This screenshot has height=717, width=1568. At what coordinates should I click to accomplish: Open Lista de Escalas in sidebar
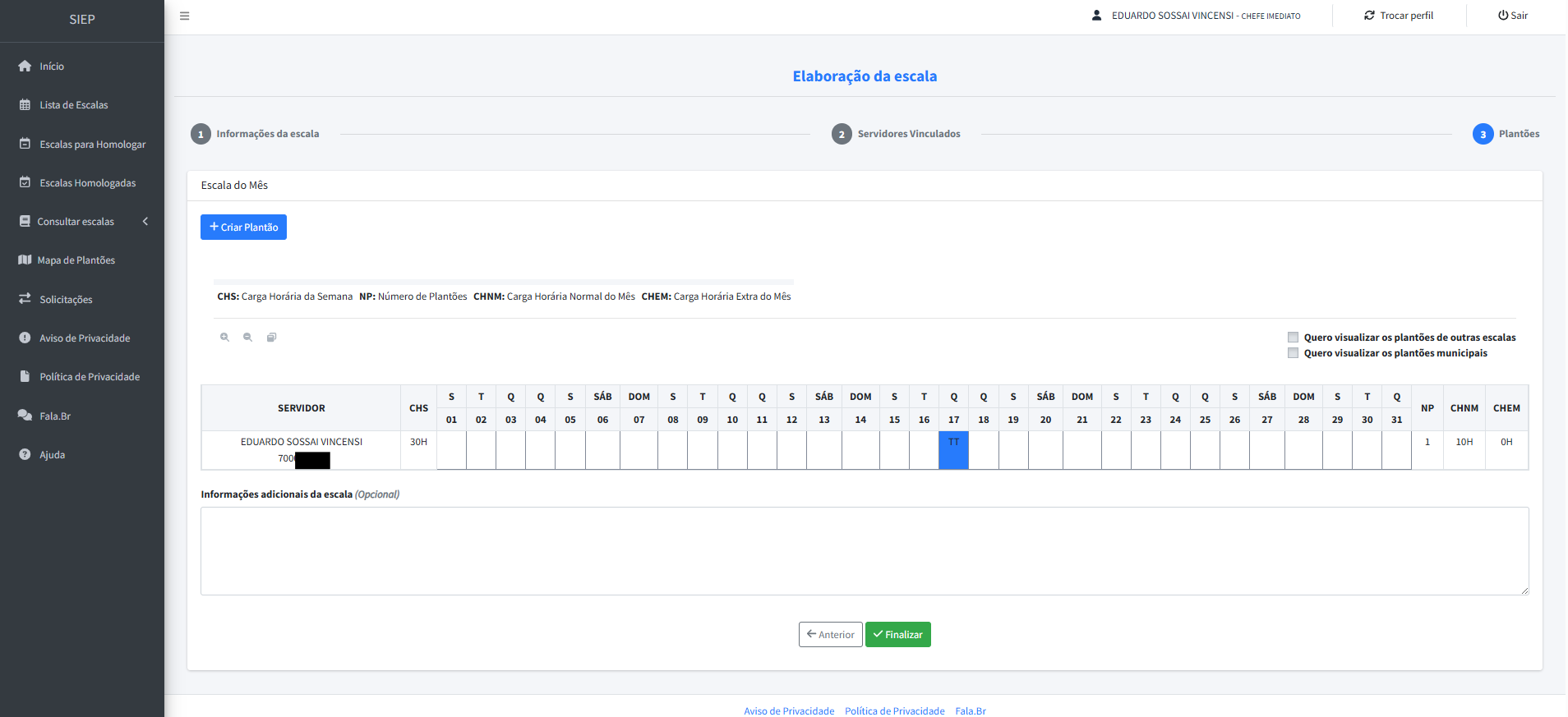[x=73, y=105]
